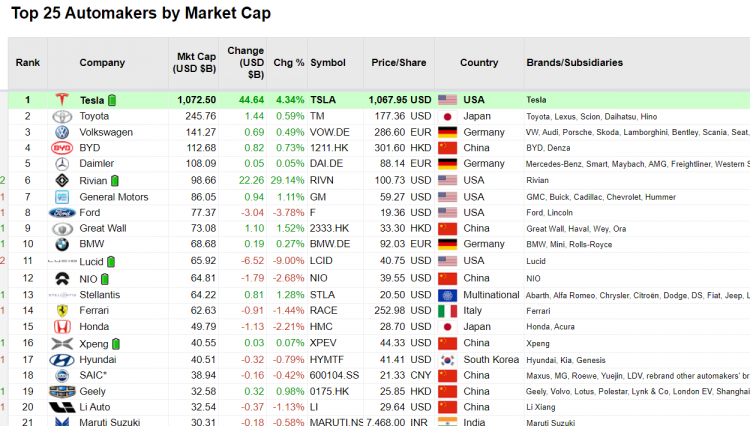This screenshot has height=426, width=750.
Task: Click the General Motors company name
Action: tap(114, 197)
